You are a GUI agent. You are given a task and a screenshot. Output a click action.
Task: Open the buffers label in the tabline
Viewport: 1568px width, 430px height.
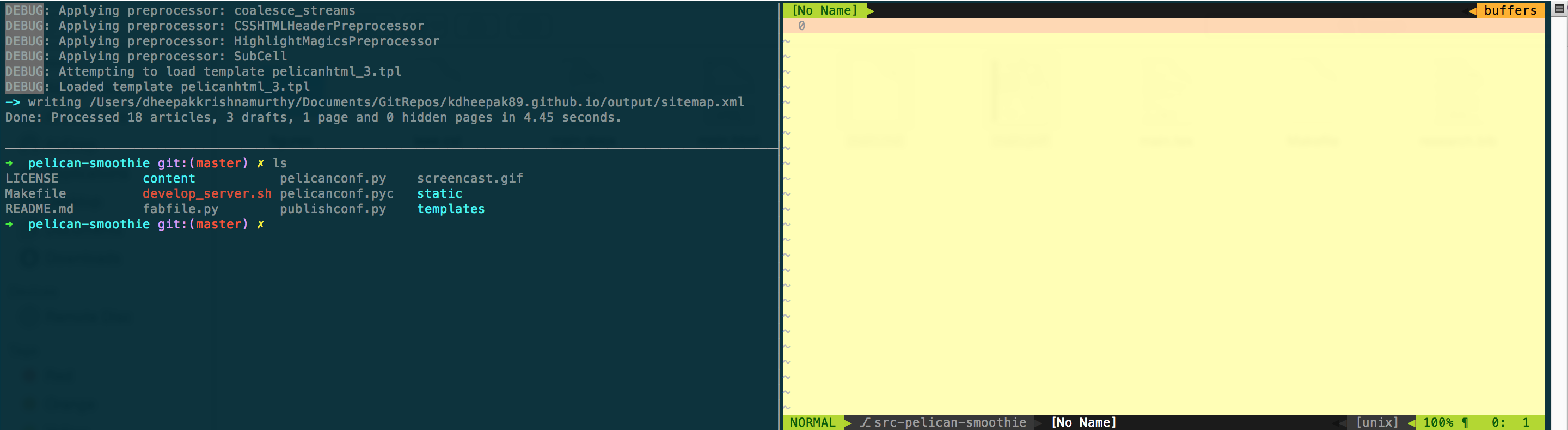point(1510,10)
